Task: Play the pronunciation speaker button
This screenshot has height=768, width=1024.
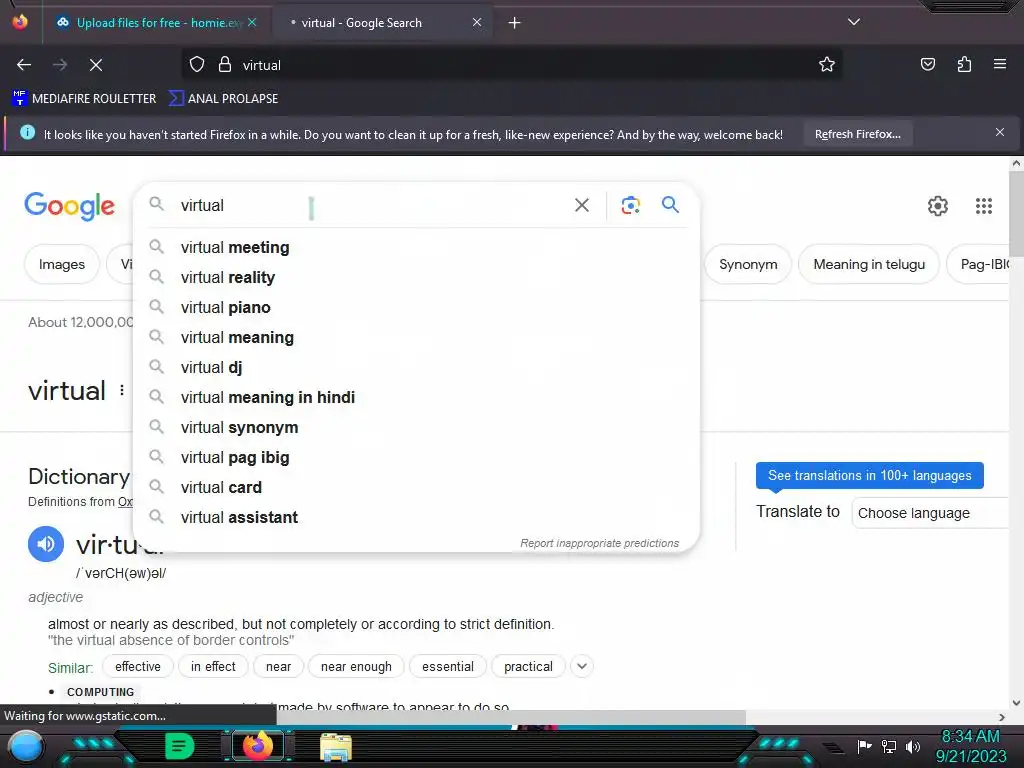Action: pos(46,543)
